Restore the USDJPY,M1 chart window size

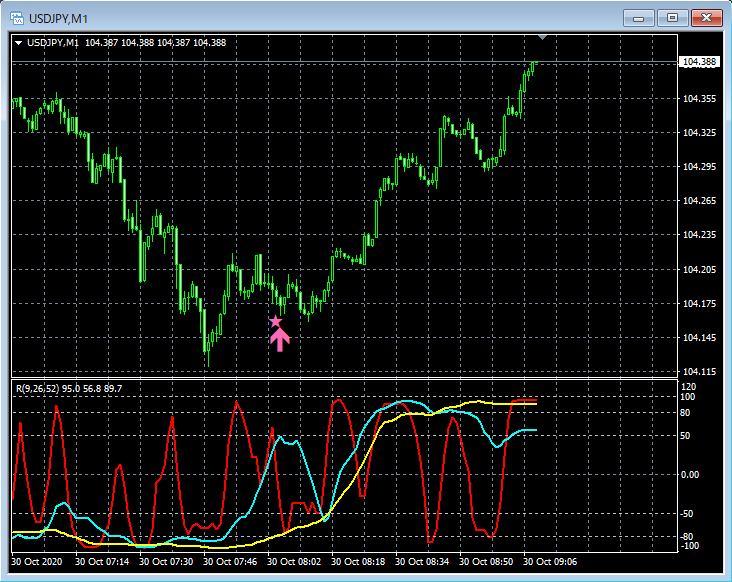tap(672, 18)
